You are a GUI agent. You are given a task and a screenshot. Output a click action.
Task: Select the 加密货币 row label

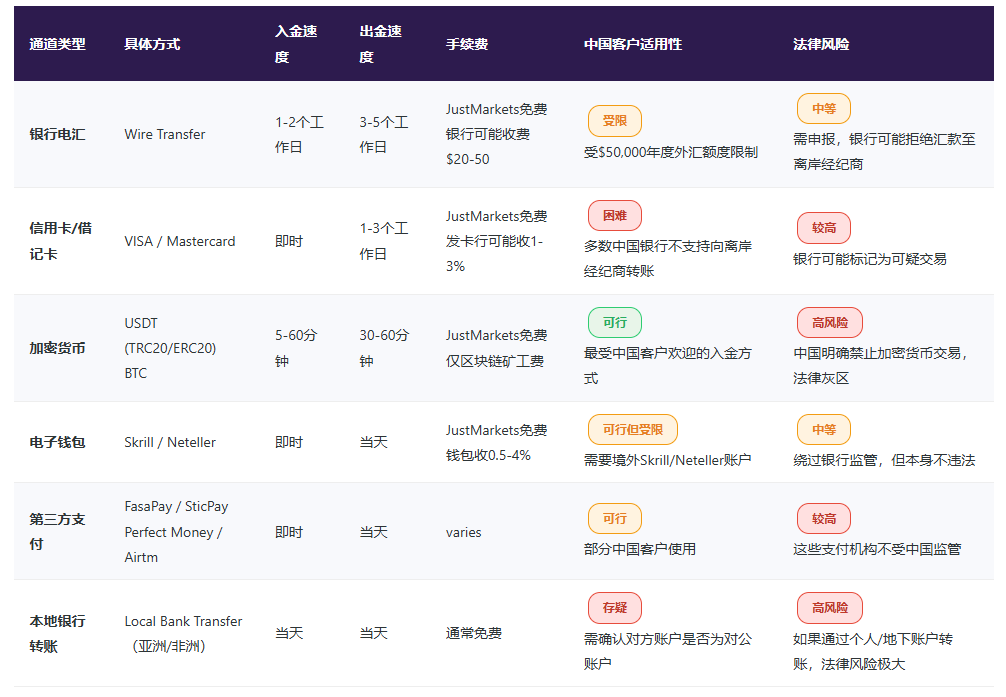point(57,348)
